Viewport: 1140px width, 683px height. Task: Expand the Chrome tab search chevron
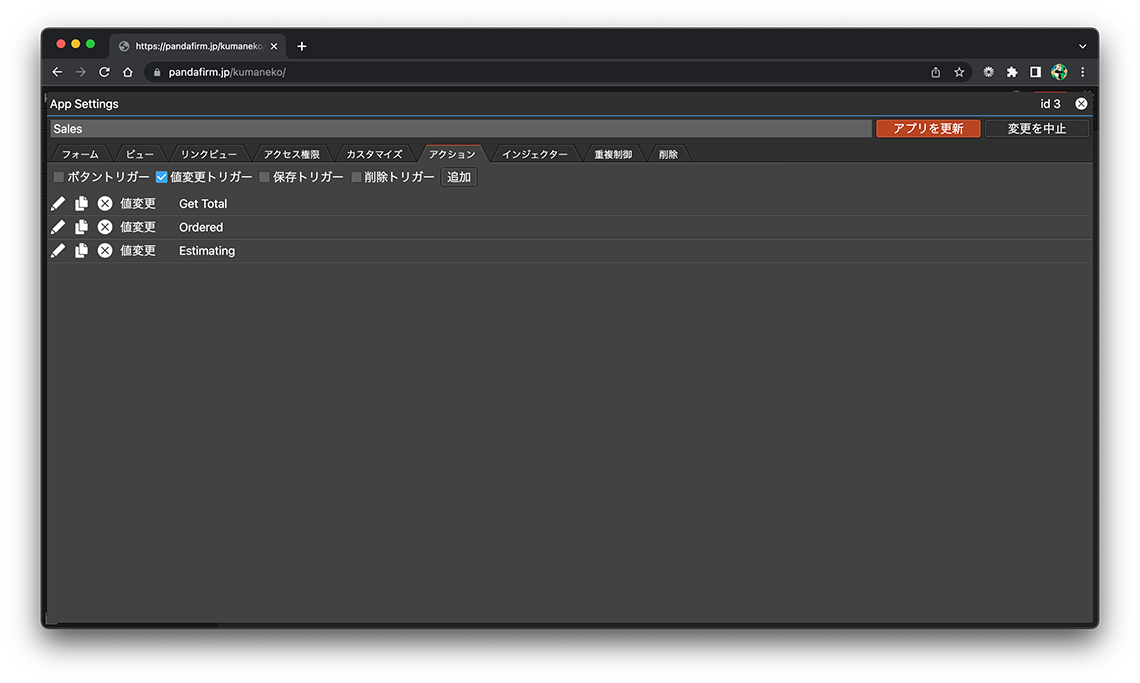pos(1082,46)
